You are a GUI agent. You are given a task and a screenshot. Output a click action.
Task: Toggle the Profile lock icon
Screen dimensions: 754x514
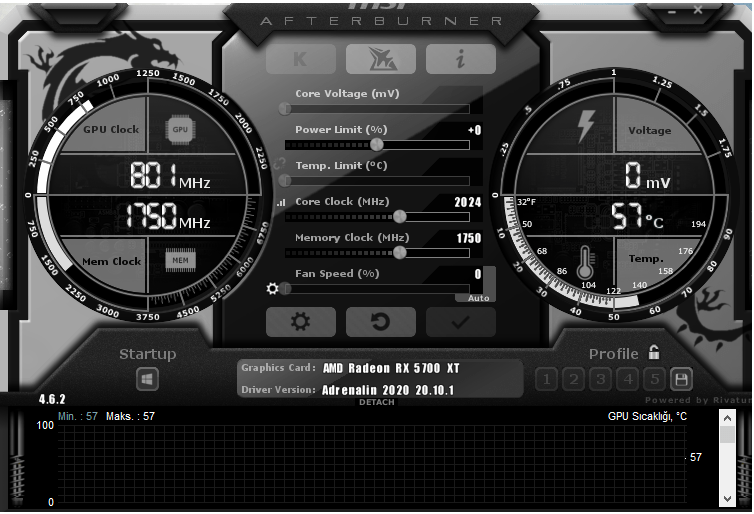[653, 352]
